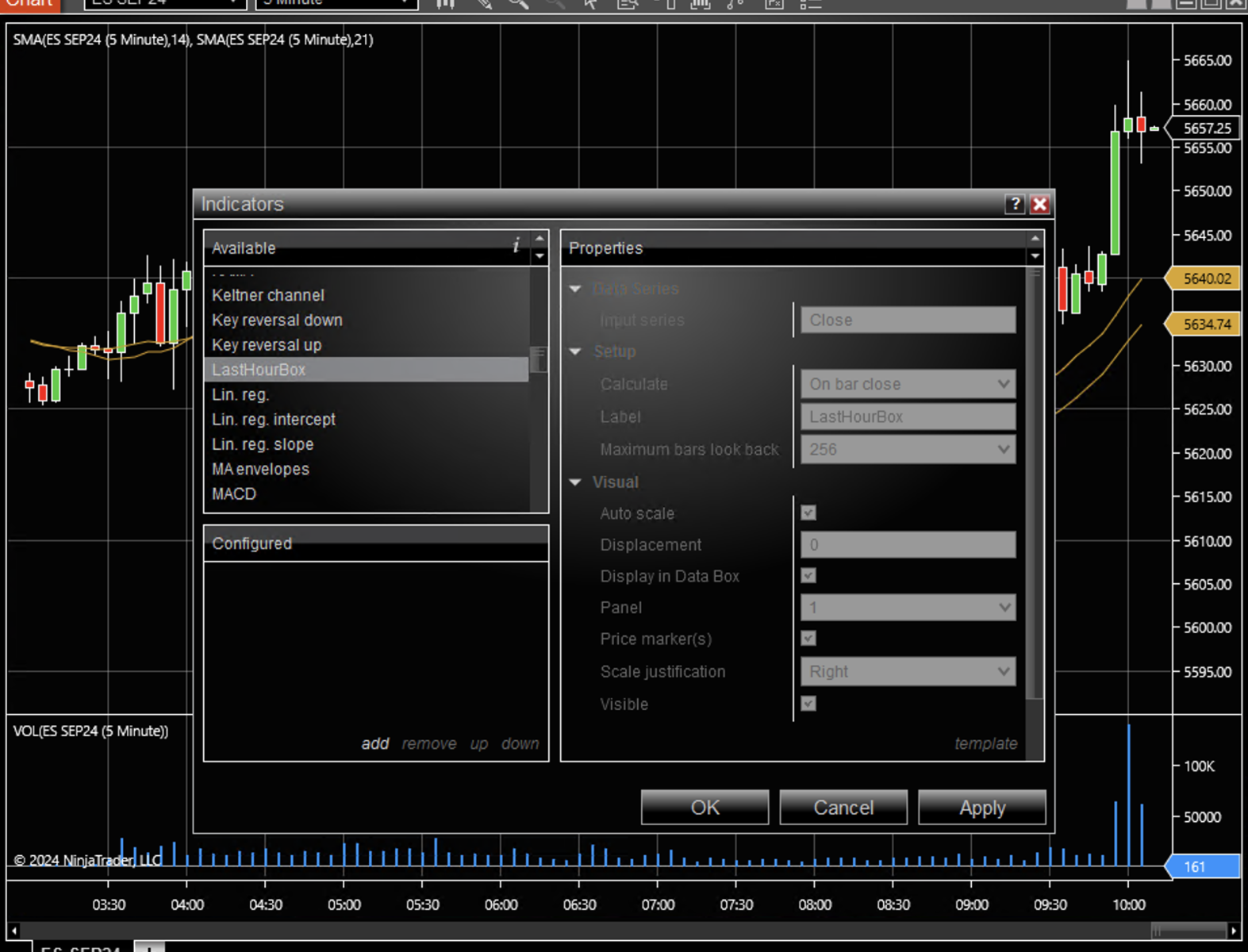Click the OK button
Image resolution: width=1248 pixels, height=952 pixels.
(x=705, y=808)
